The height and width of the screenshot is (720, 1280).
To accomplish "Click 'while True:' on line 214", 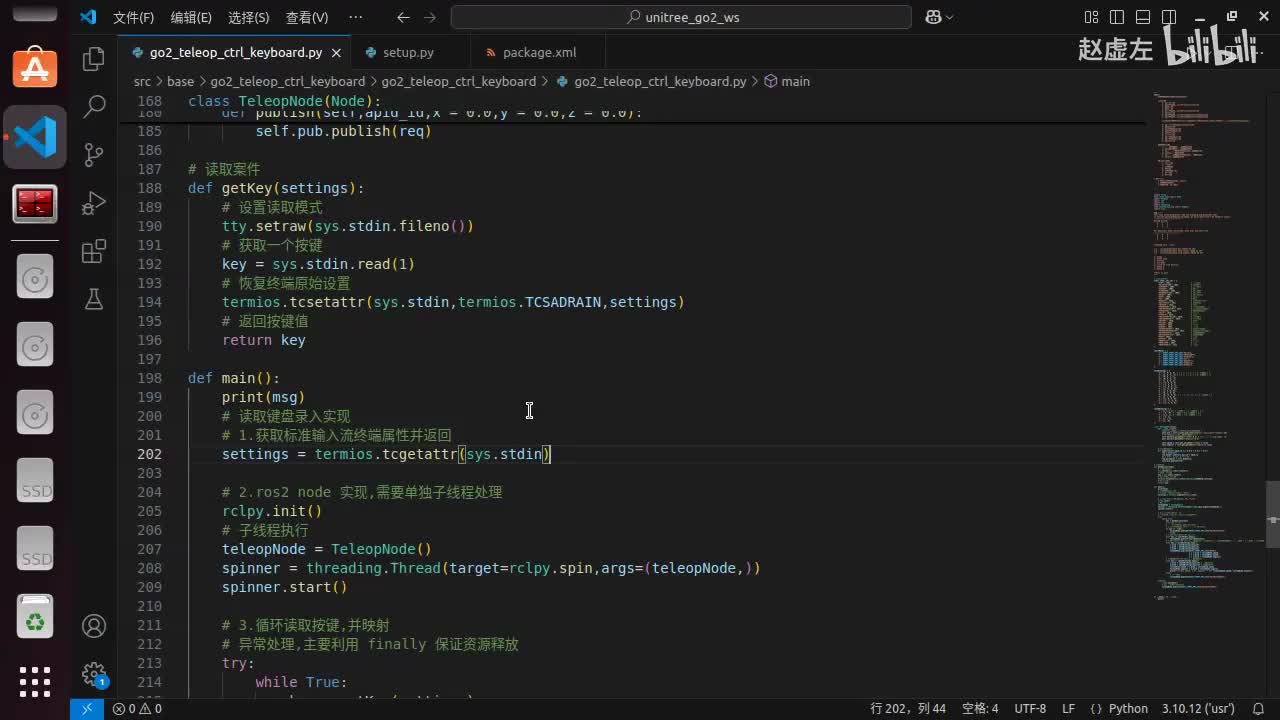I will click(x=301, y=682).
